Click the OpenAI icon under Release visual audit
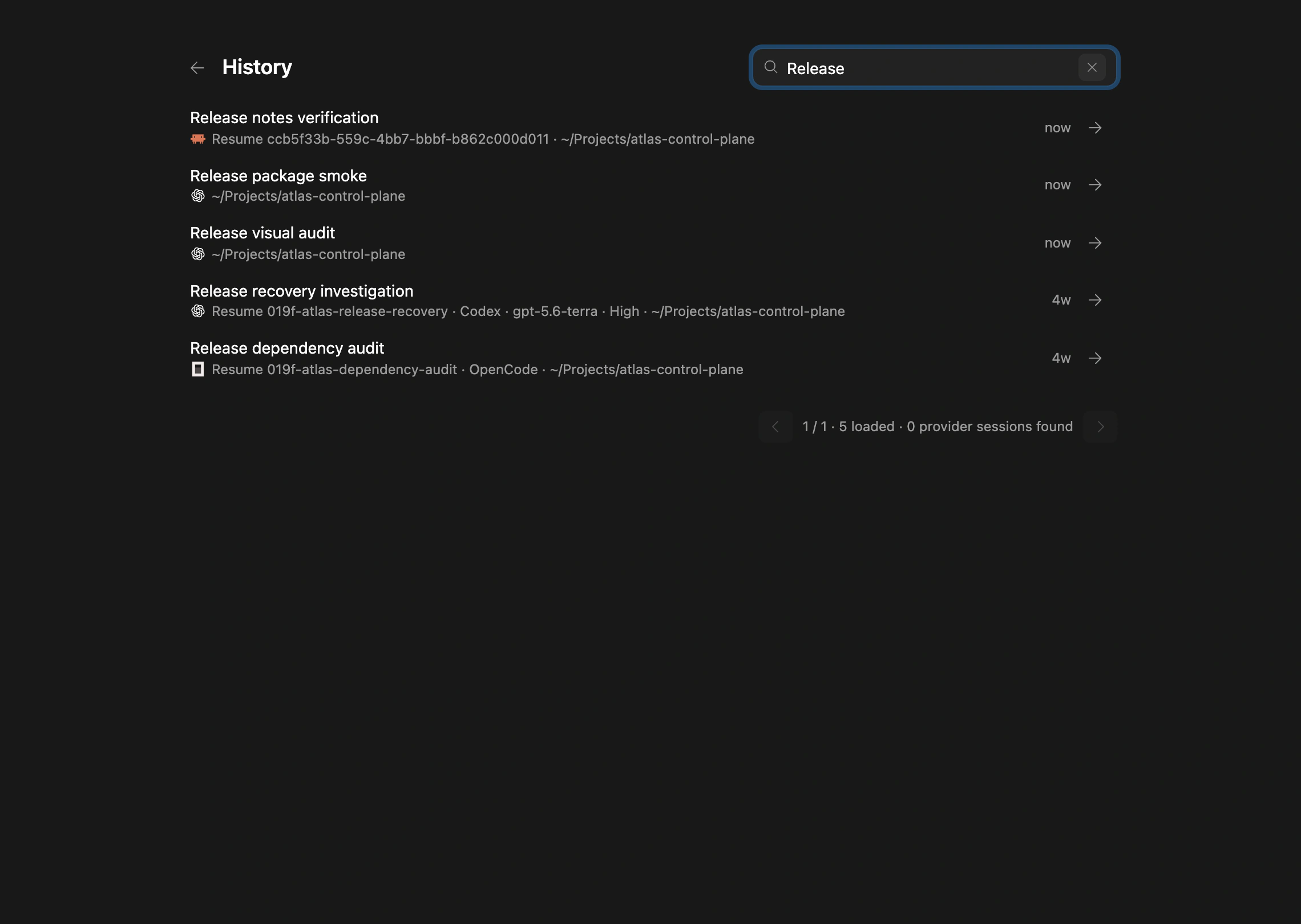Screen dimensions: 1301x924 click(x=198, y=254)
